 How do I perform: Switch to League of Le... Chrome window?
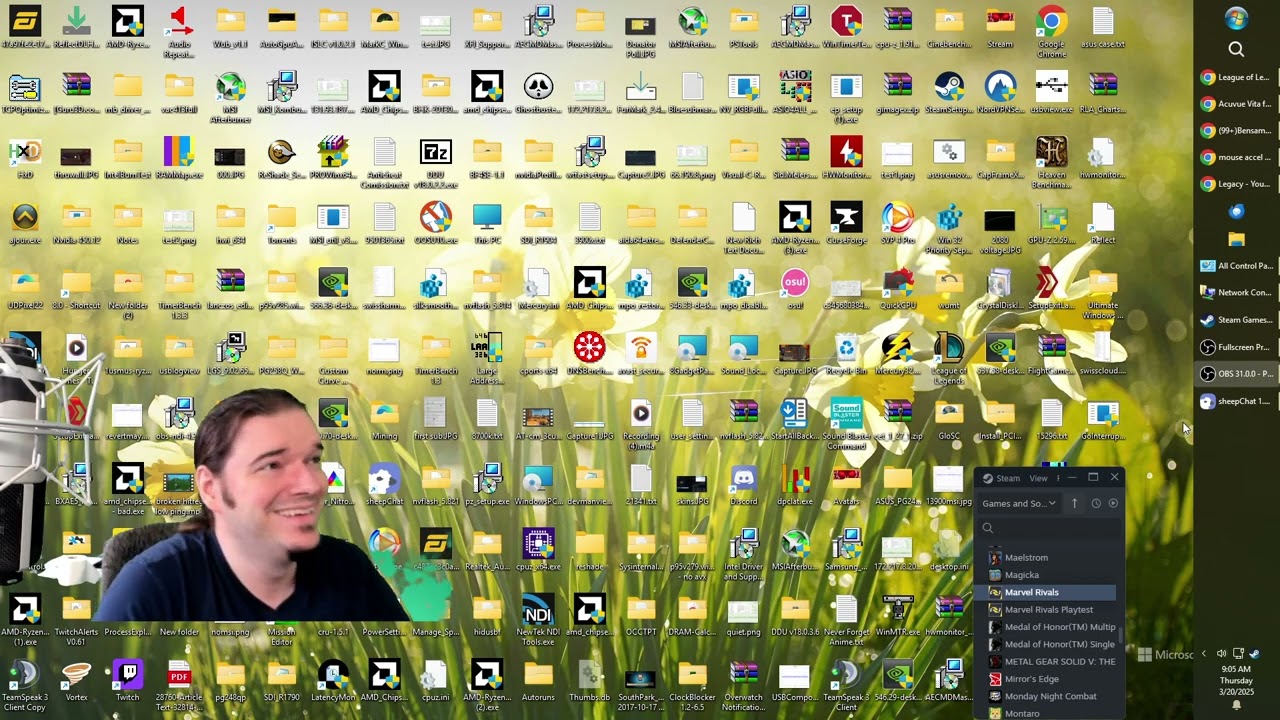click(1236, 77)
